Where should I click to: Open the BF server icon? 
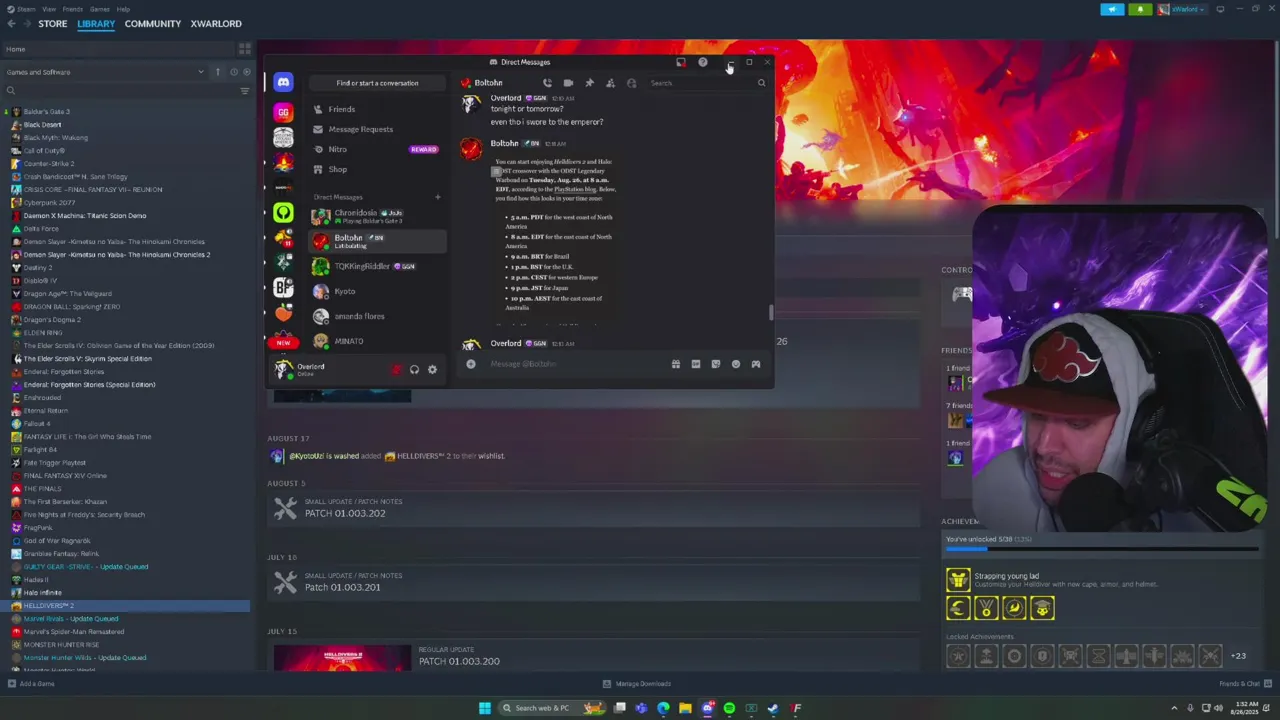tap(283, 288)
